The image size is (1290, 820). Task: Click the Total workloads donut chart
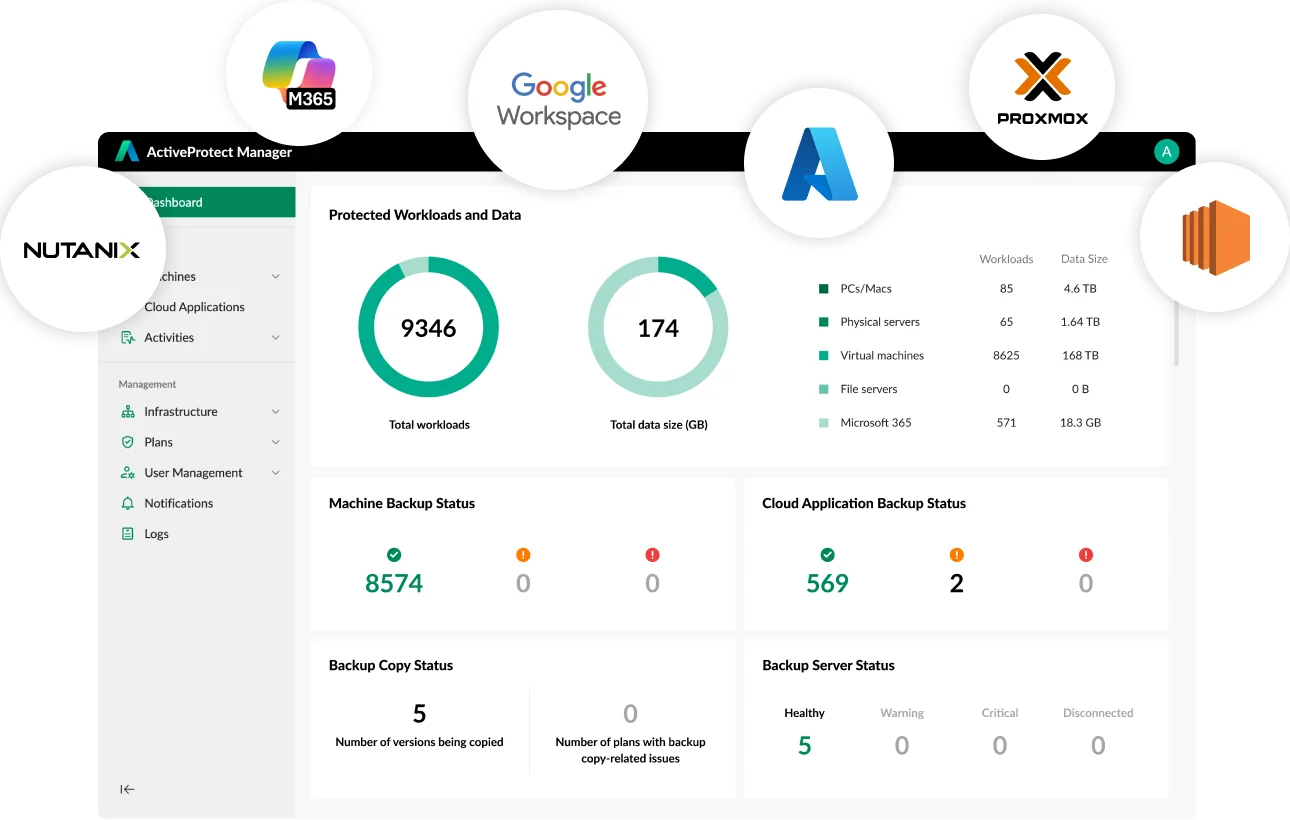pos(429,328)
